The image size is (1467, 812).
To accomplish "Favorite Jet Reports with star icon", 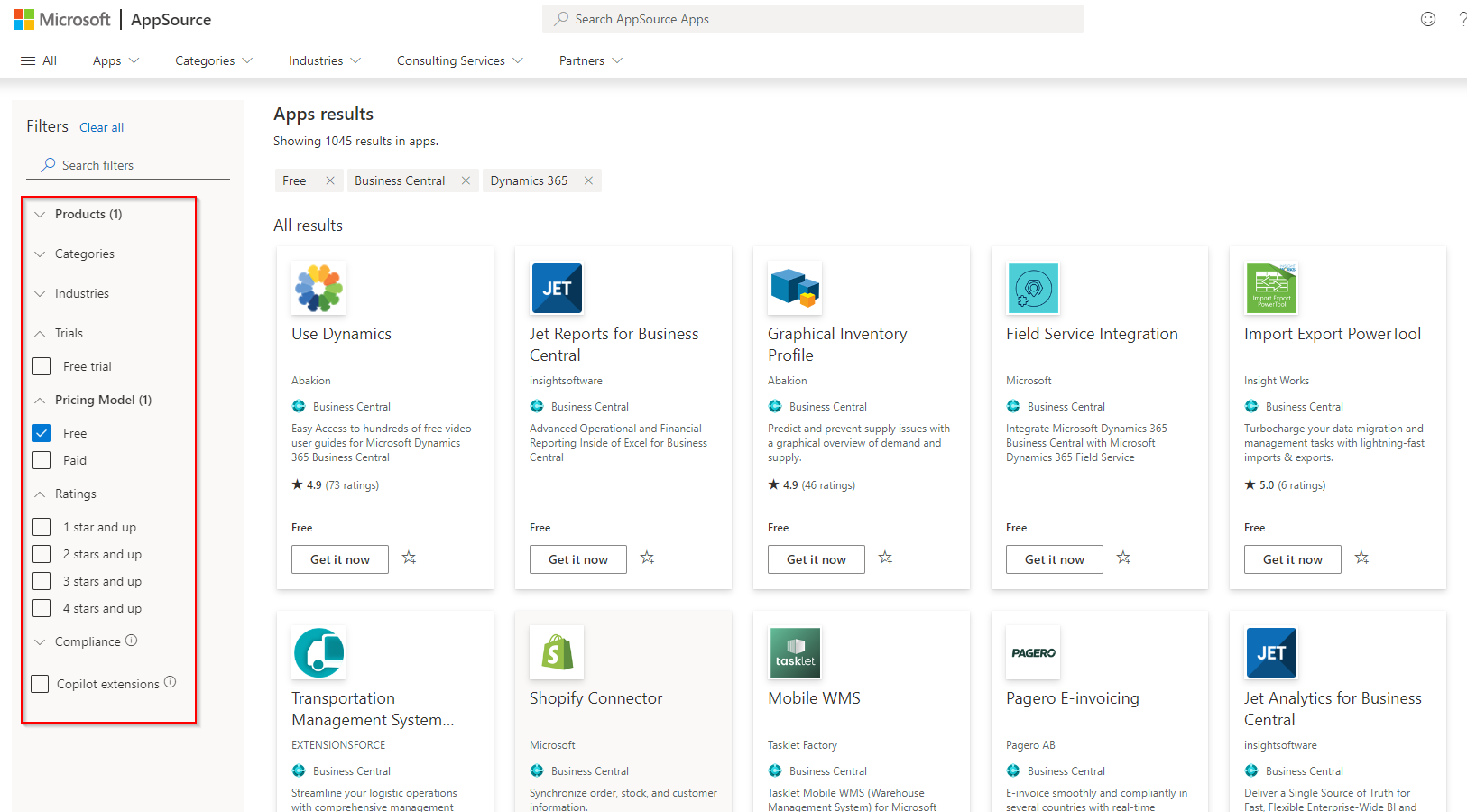I will (x=648, y=558).
